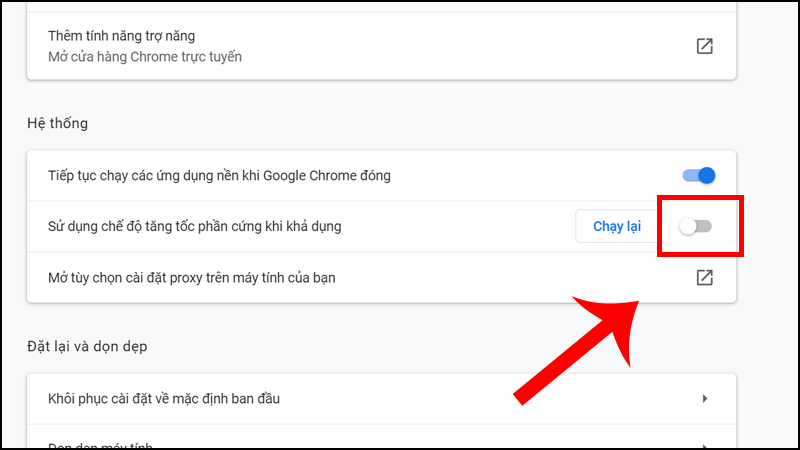Click the Chạy lại button
Screen dimensions: 800x450
click(x=616, y=227)
